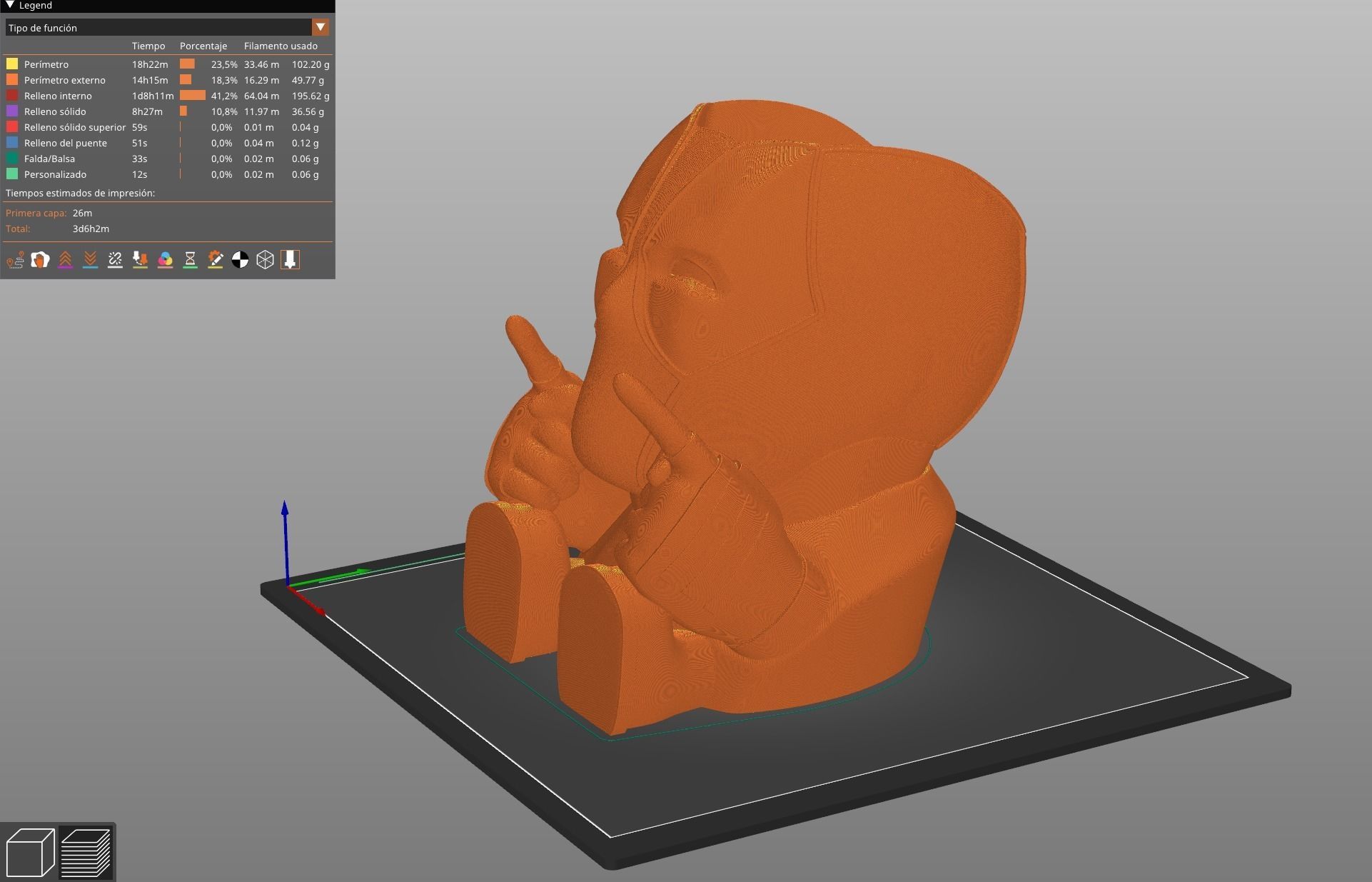
Task: Click the Porcentaje column header
Action: (x=203, y=46)
